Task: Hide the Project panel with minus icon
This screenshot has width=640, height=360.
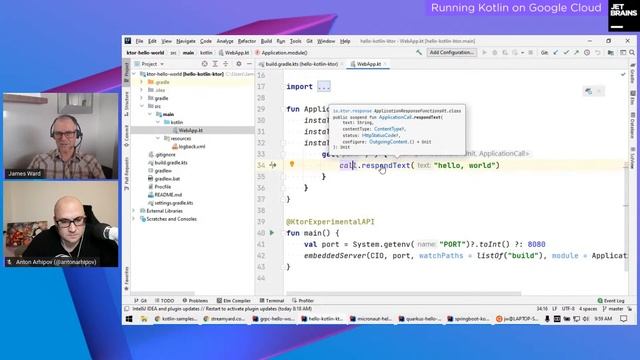Action: (249, 64)
